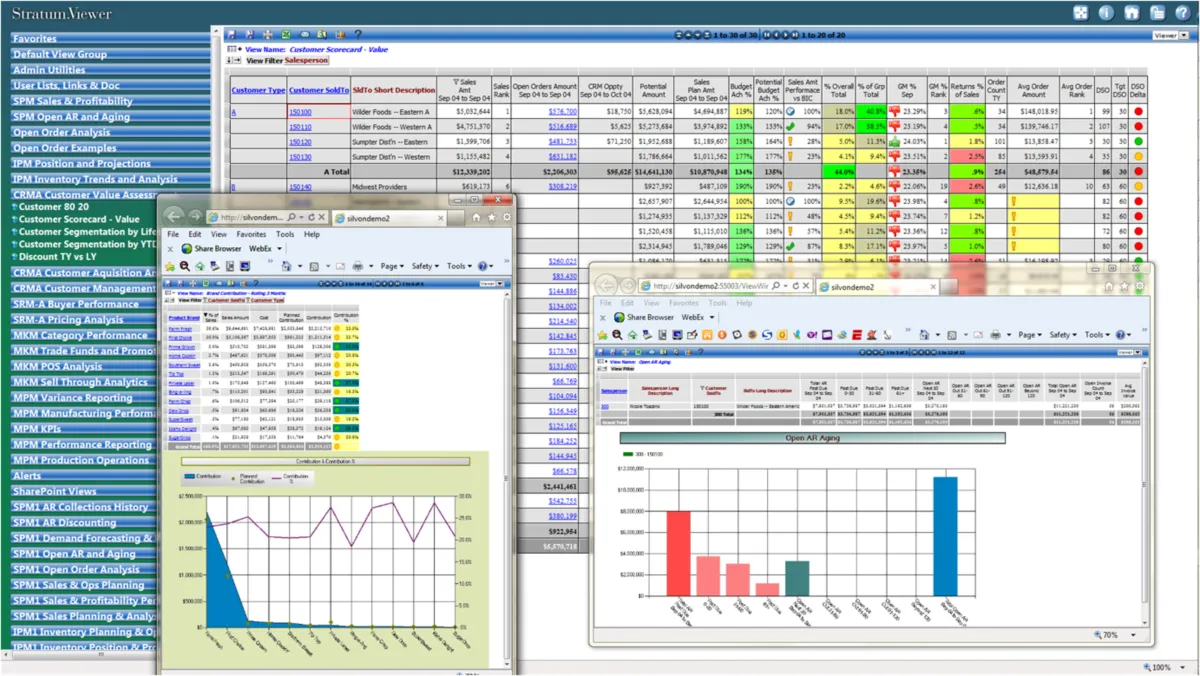Click the customer link 150130
The image size is (1200, 676).
point(300,157)
